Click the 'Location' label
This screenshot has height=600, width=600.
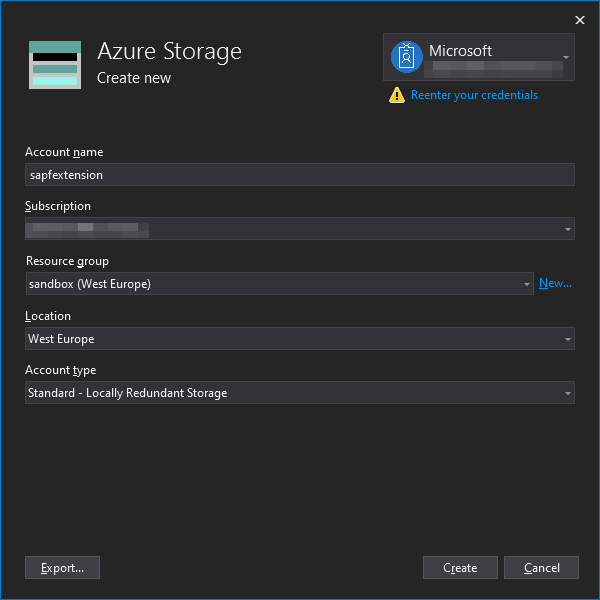(x=48, y=316)
